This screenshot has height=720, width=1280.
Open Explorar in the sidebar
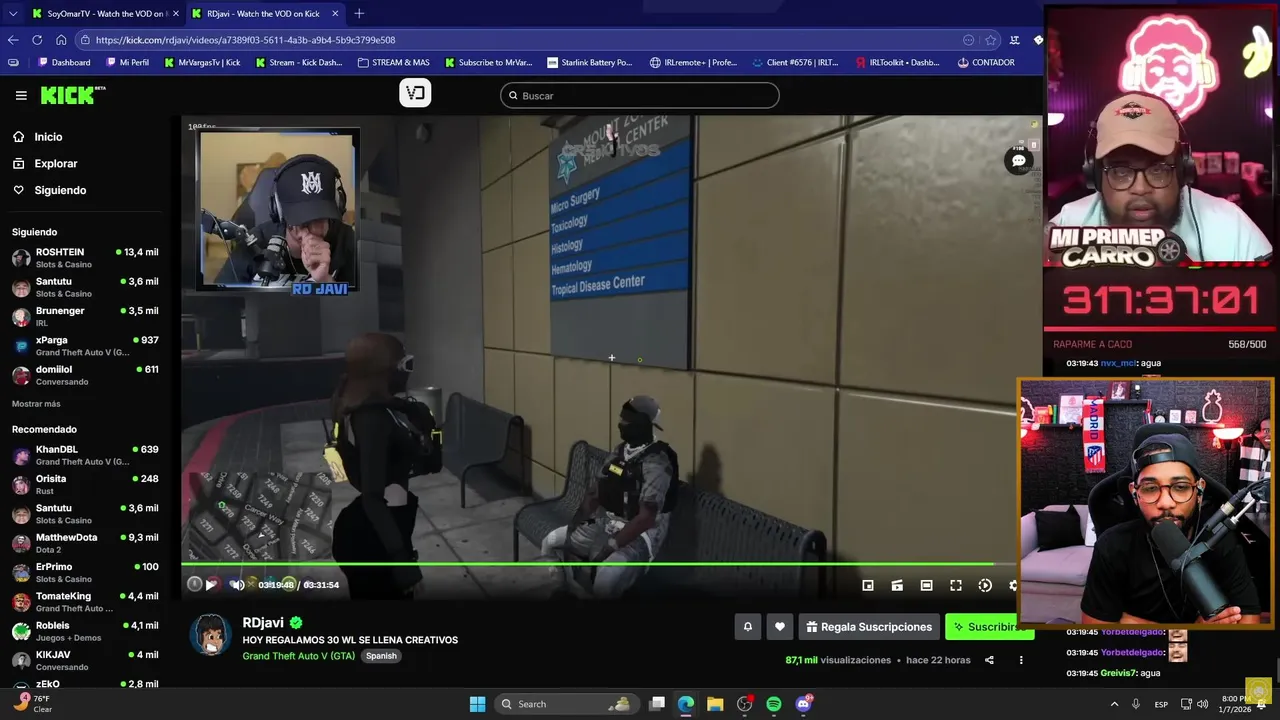point(56,163)
